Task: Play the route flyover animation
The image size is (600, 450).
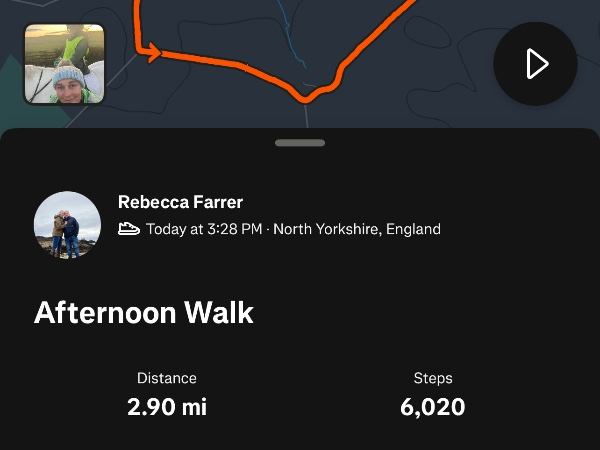Action: click(x=535, y=64)
